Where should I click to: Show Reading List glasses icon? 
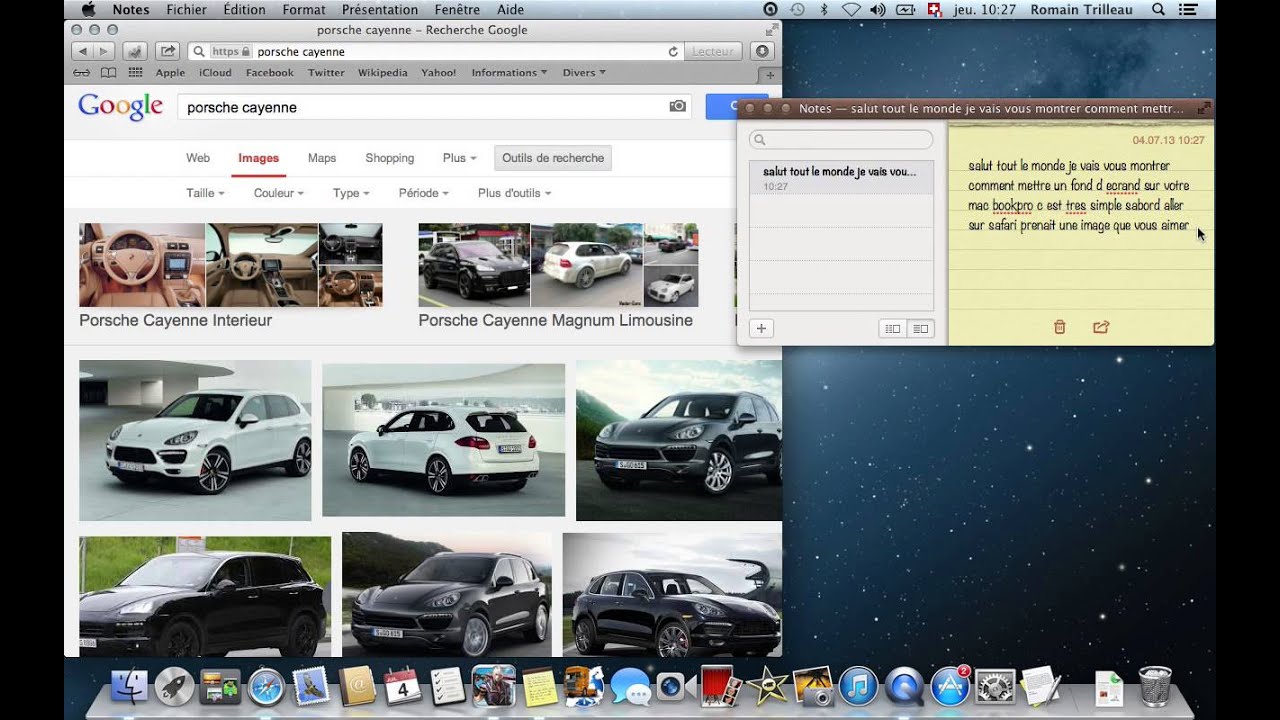click(82, 73)
